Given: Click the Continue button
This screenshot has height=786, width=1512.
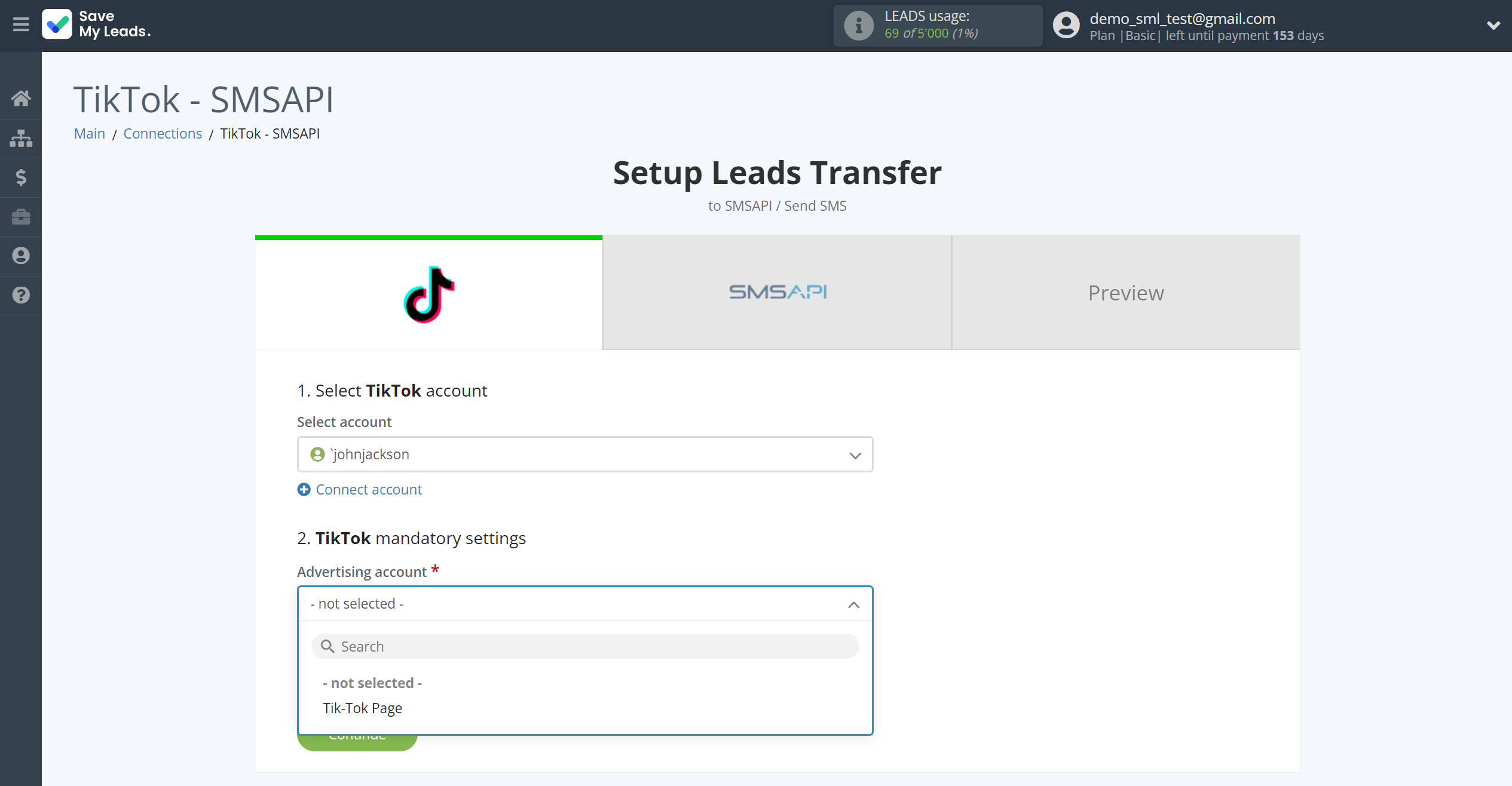Looking at the screenshot, I should click(x=356, y=734).
